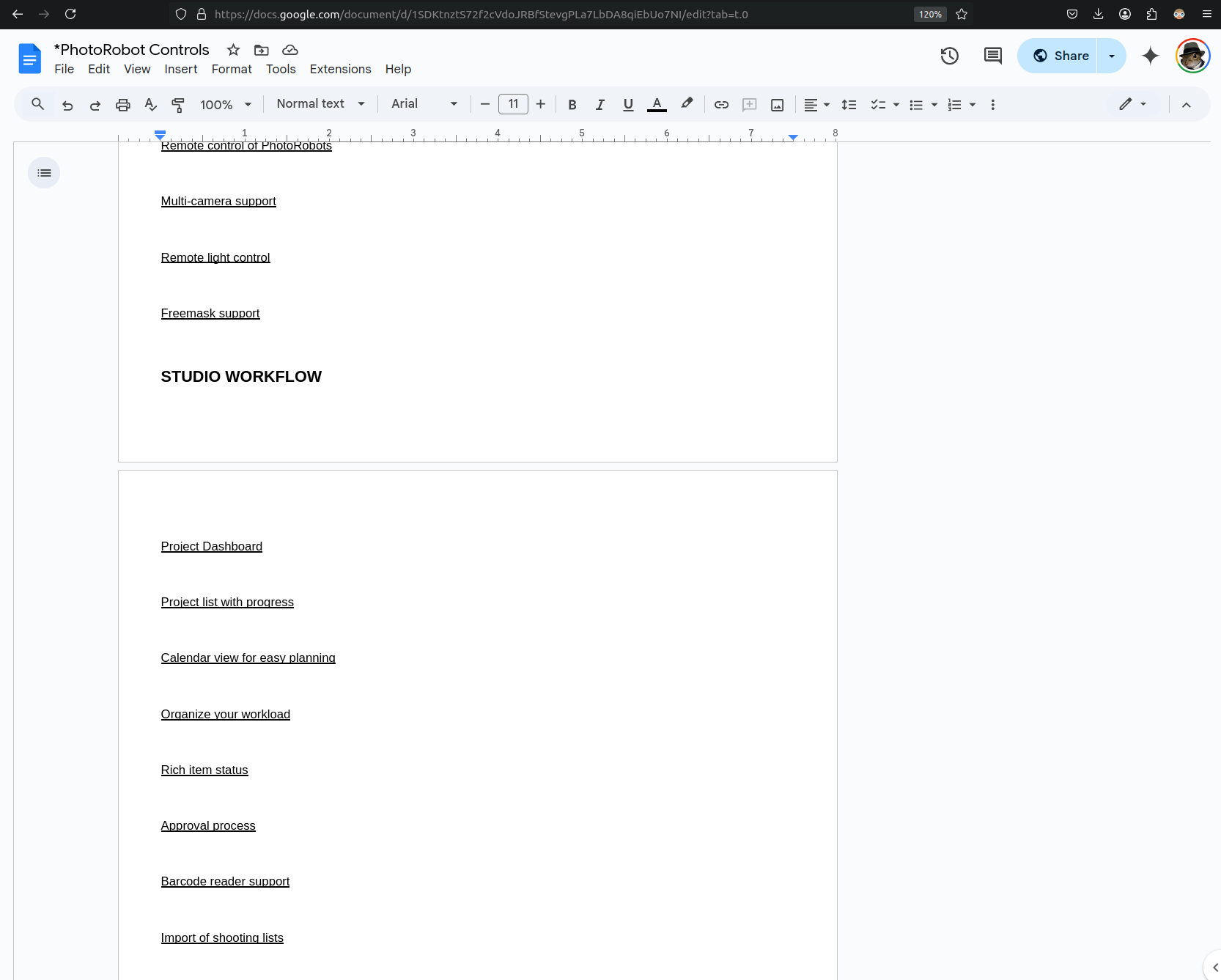Reload the browser page

click(70, 14)
